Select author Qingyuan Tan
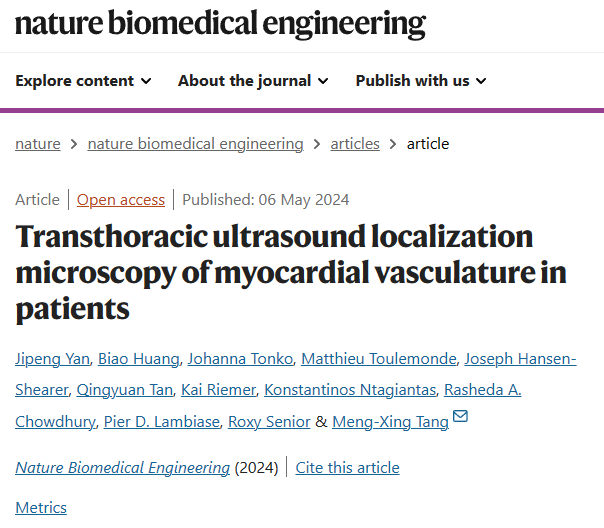The height and width of the screenshot is (528, 604). pos(125,390)
